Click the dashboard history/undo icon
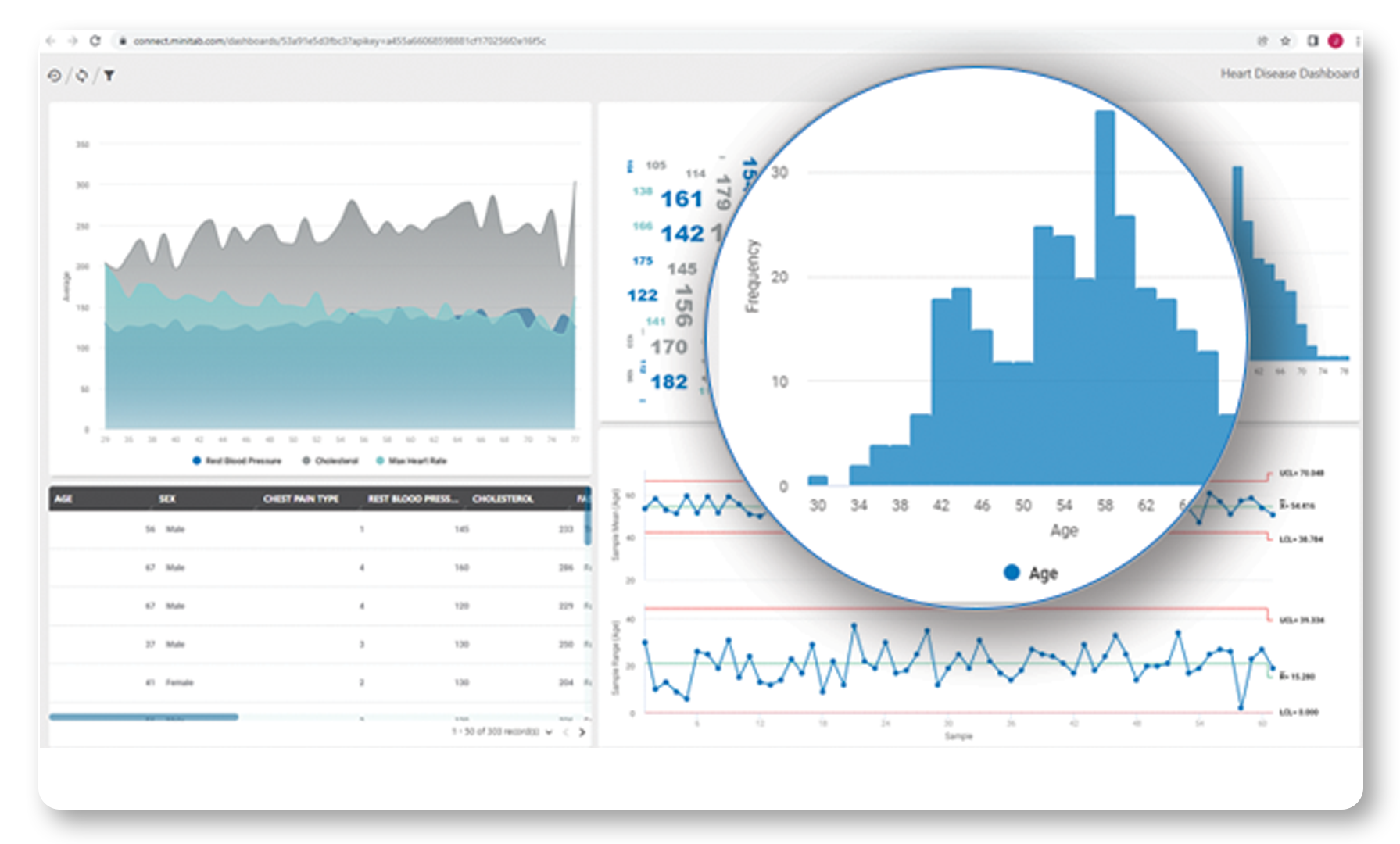The width and height of the screenshot is (1400, 844). click(x=54, y=76)
